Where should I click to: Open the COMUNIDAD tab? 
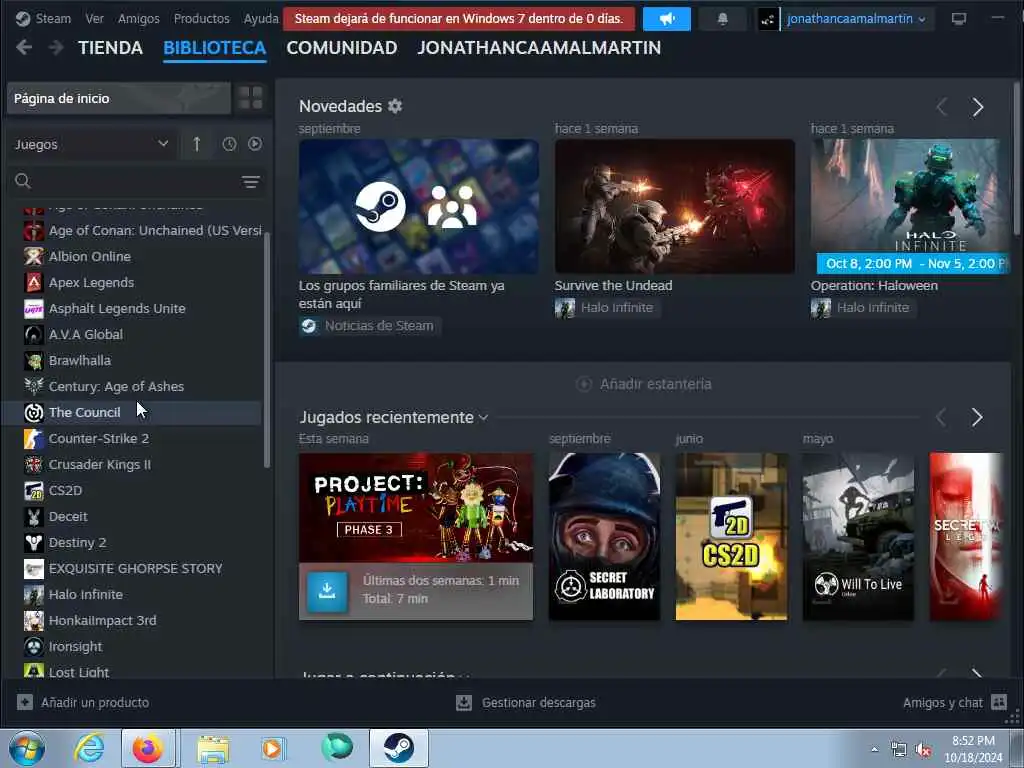[x=342, y=48]
